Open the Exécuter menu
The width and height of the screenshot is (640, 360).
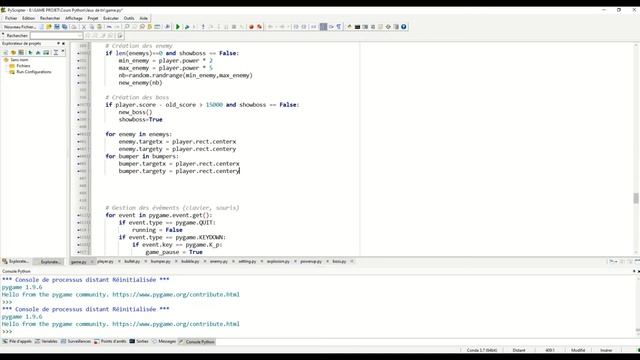click(111, 18)
